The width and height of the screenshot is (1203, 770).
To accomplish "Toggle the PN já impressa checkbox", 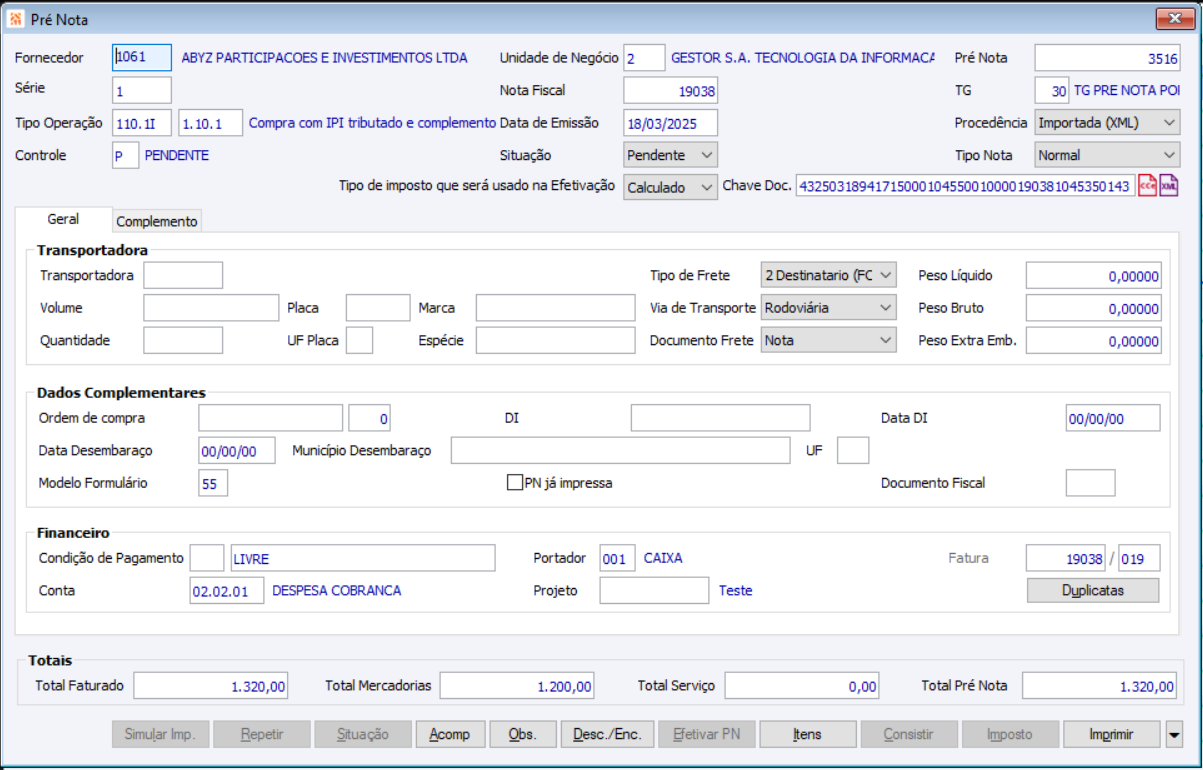I will pyautogui.click(x=515, y=483).
